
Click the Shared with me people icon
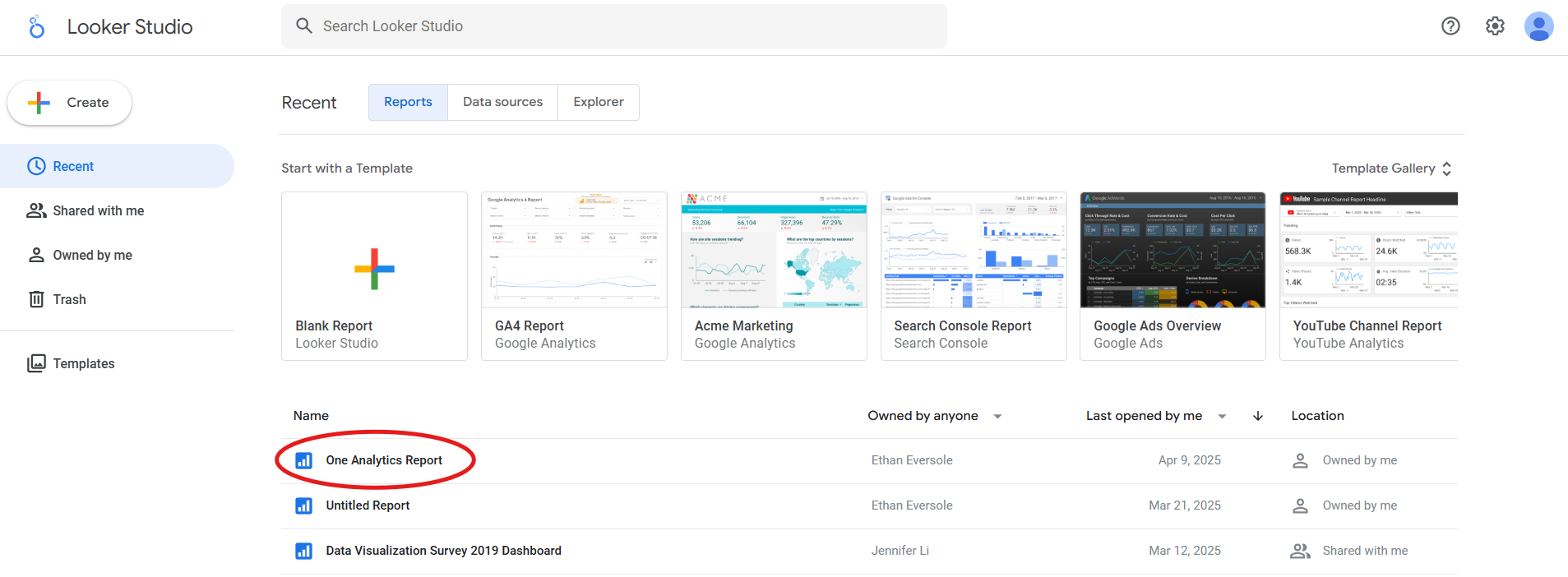[36, 210]
